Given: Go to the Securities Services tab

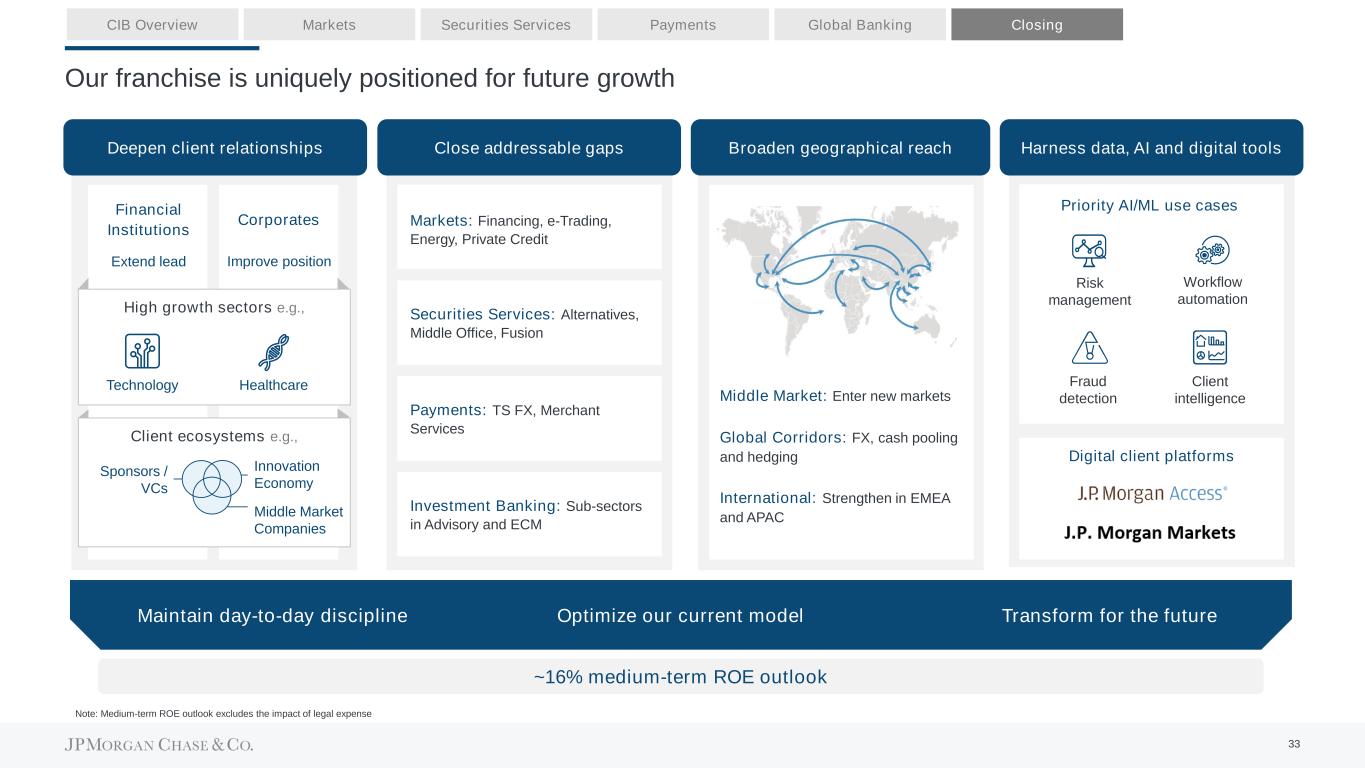Looking at the screenshot, I should 506,25.
